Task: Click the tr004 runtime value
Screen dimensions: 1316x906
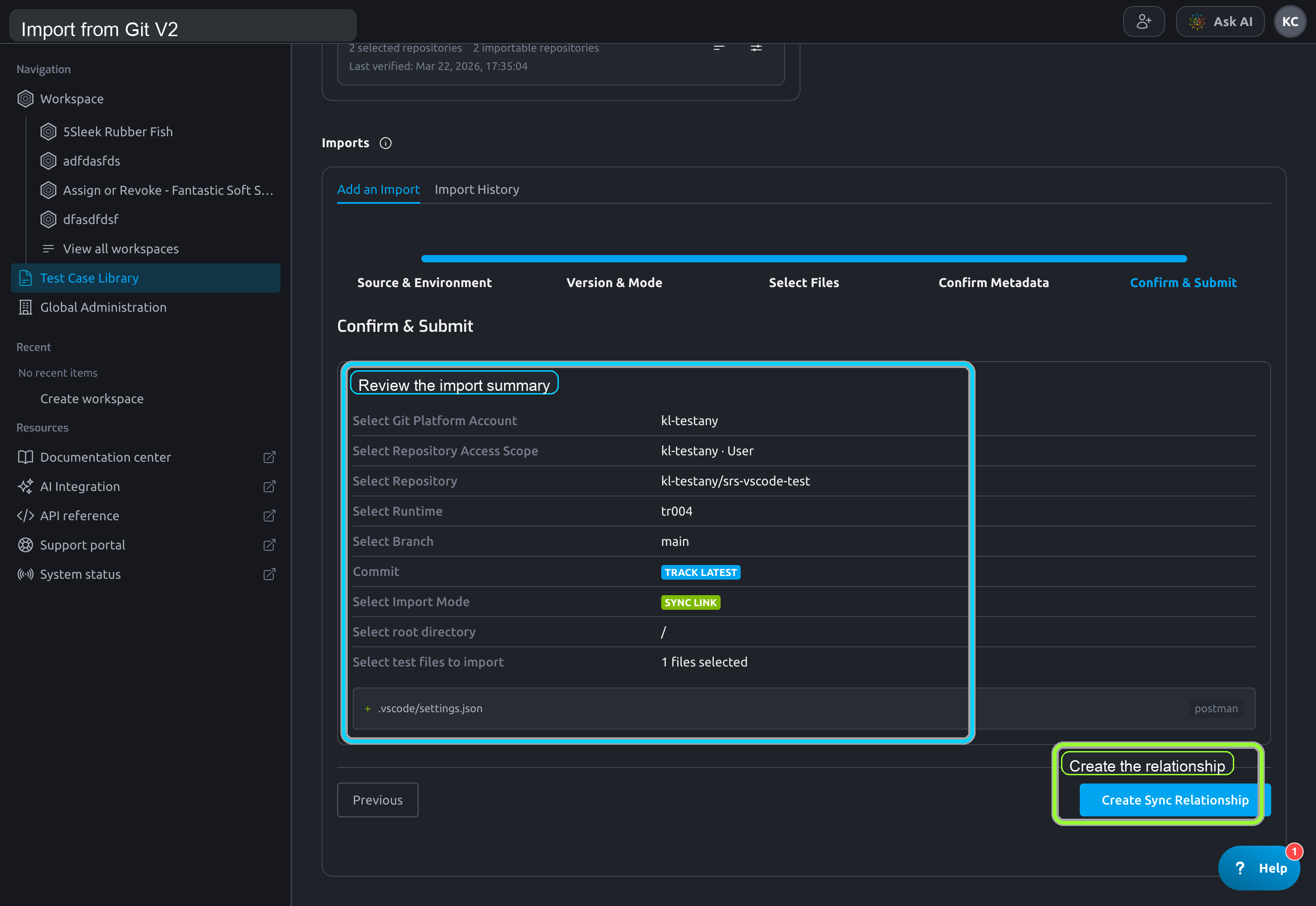Action: pyautogui.click(x=676, y=511)
